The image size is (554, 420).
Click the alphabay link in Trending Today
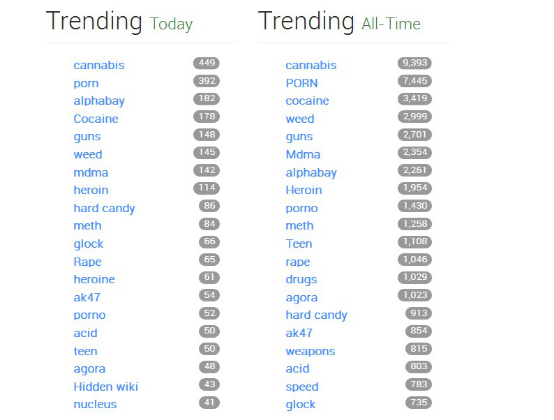click(x=99, y=101)
